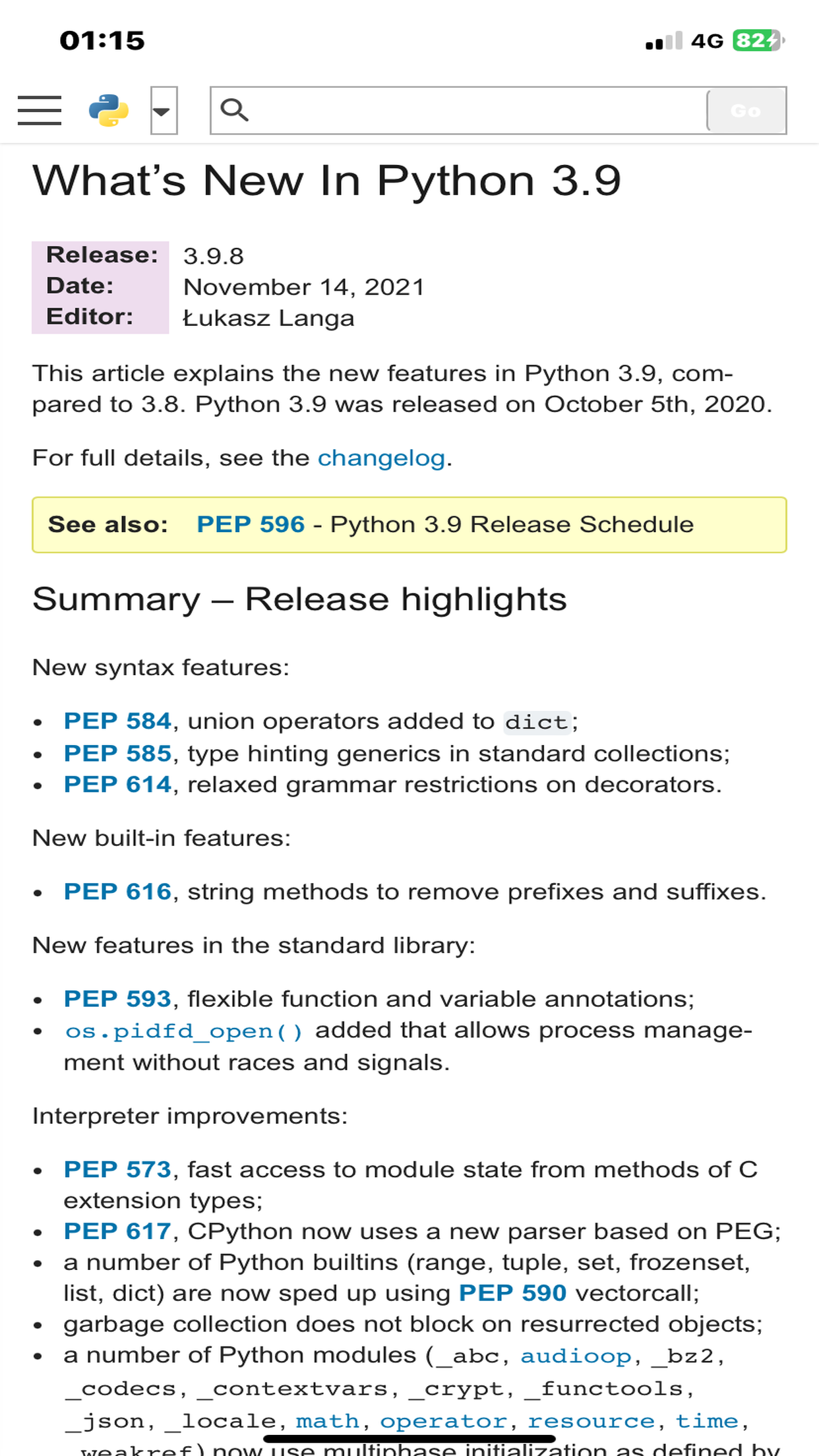This screenshot has height=1456, width=819.
Task: Open the hamburger navigation menu
Action: [x=39, y=111]
